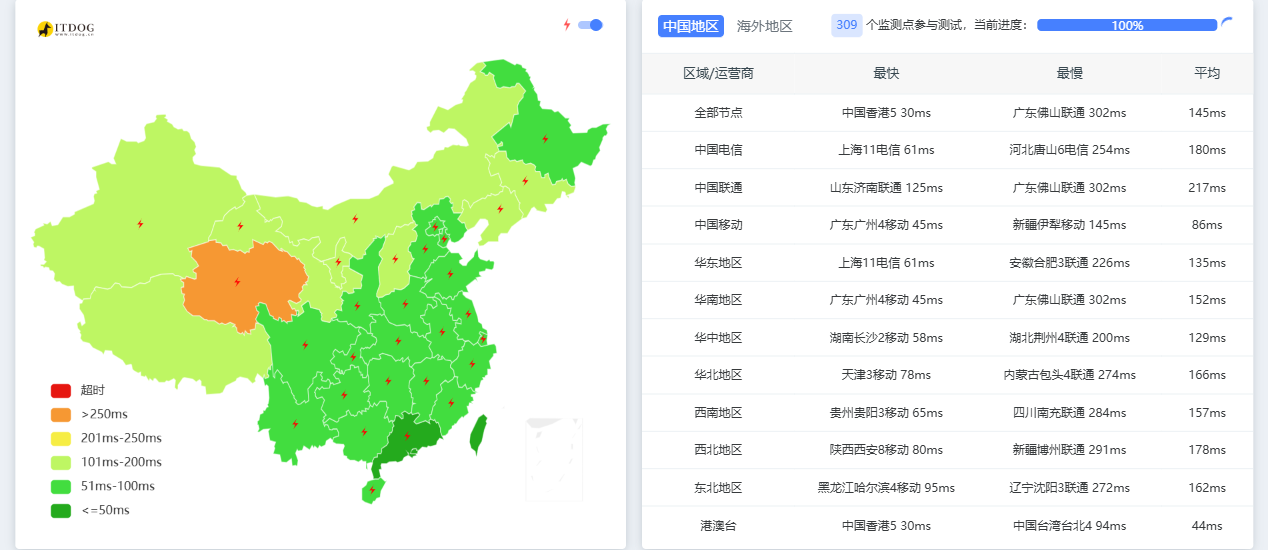Click the 100% progress bar
This screenshot has width=1268, height=550.
click(x=1127, y=25)
